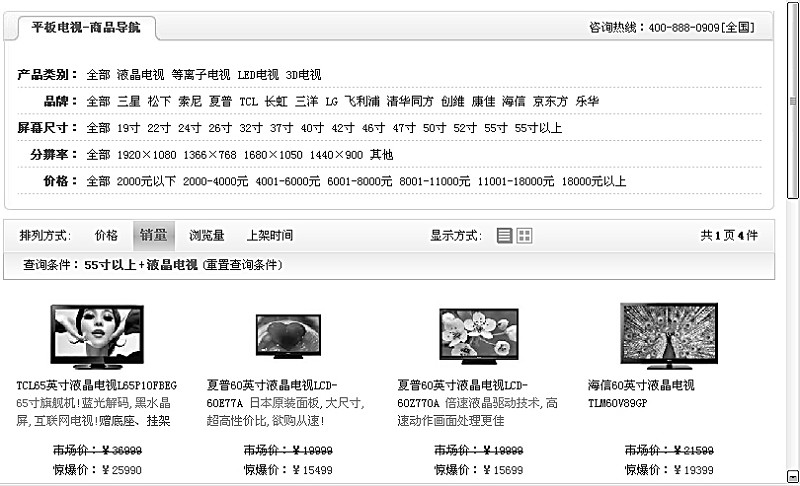800x486 pixels.
Task: Filter brand by 乐华
Action: click(587, 101)
